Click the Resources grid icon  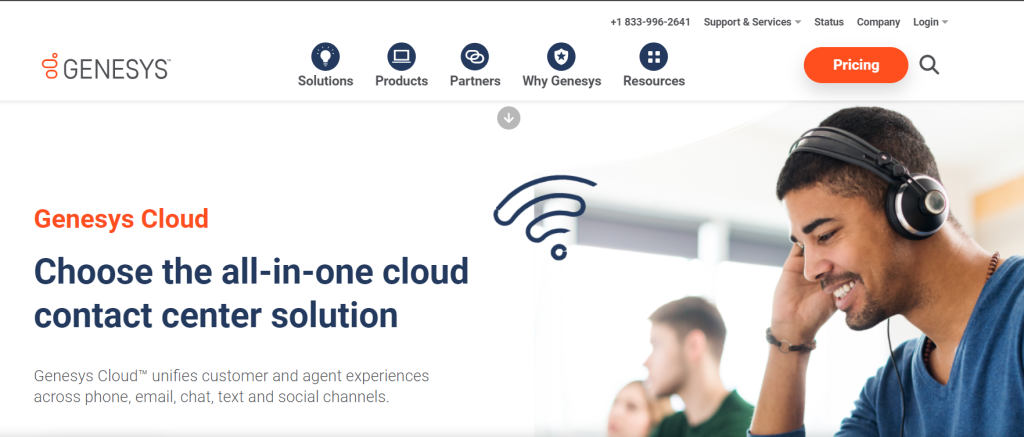click(x=653, y=57)
